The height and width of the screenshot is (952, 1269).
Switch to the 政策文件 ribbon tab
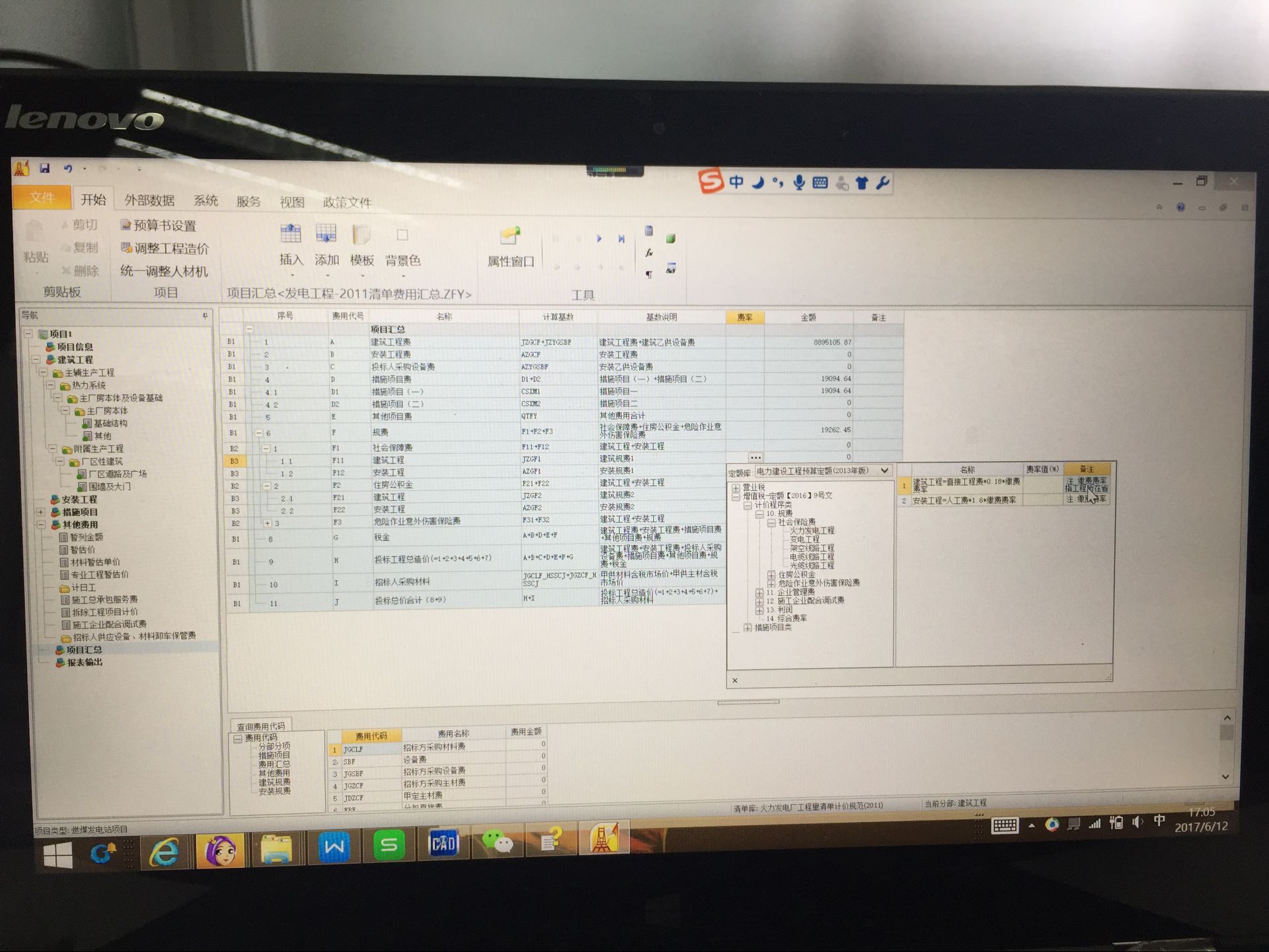[347, 202]
